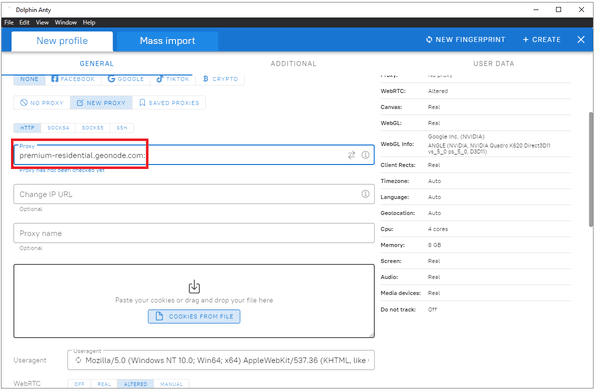
Task: Select SOCKS5 proxy type
Action: tap(93, 128)
